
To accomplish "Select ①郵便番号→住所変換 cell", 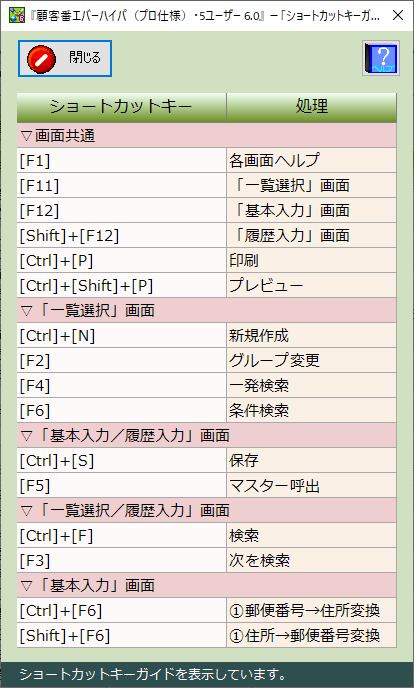I will click(311, 611).
